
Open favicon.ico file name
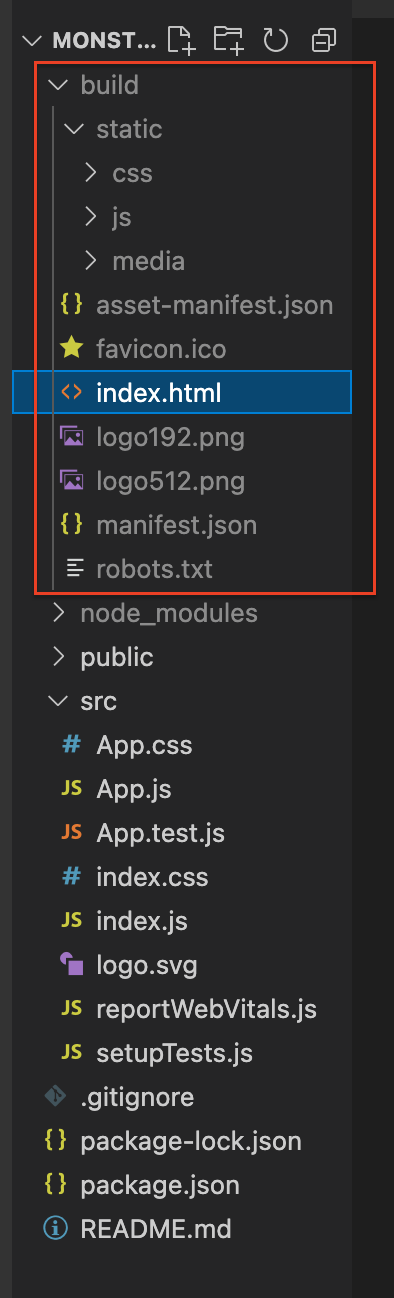click(161, 349)
